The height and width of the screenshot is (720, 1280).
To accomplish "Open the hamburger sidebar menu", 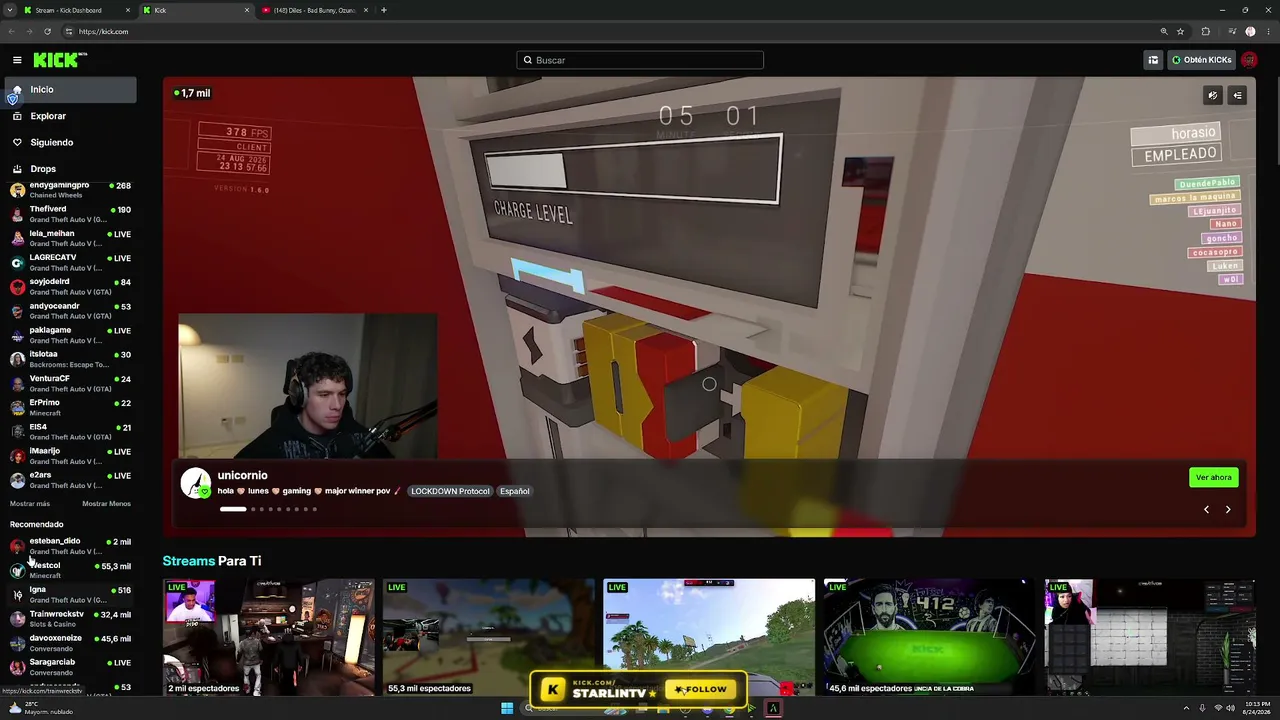I will 17,60.
